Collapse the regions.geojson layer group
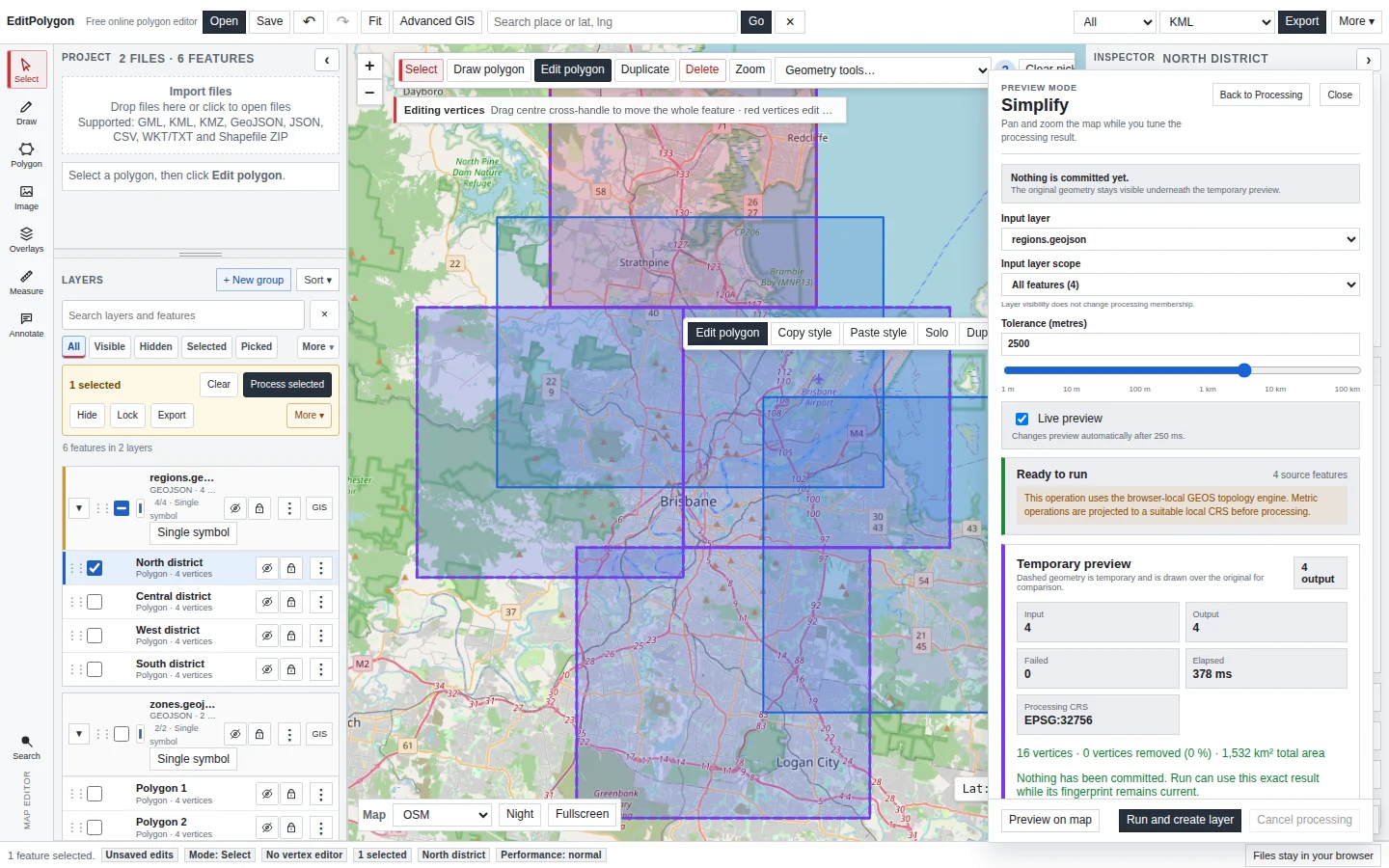 (79, 508)
